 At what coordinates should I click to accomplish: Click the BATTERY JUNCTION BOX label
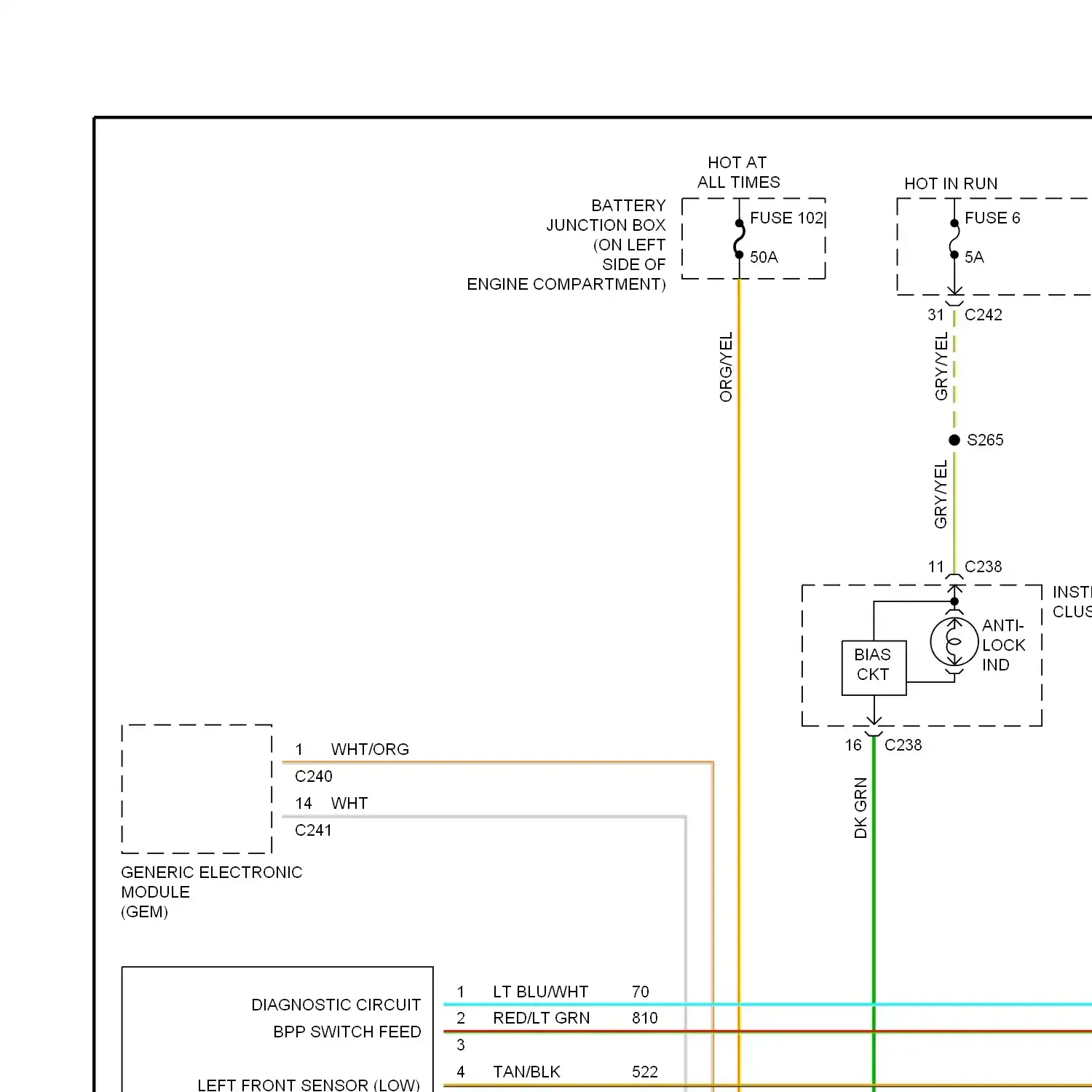point(606,215)
